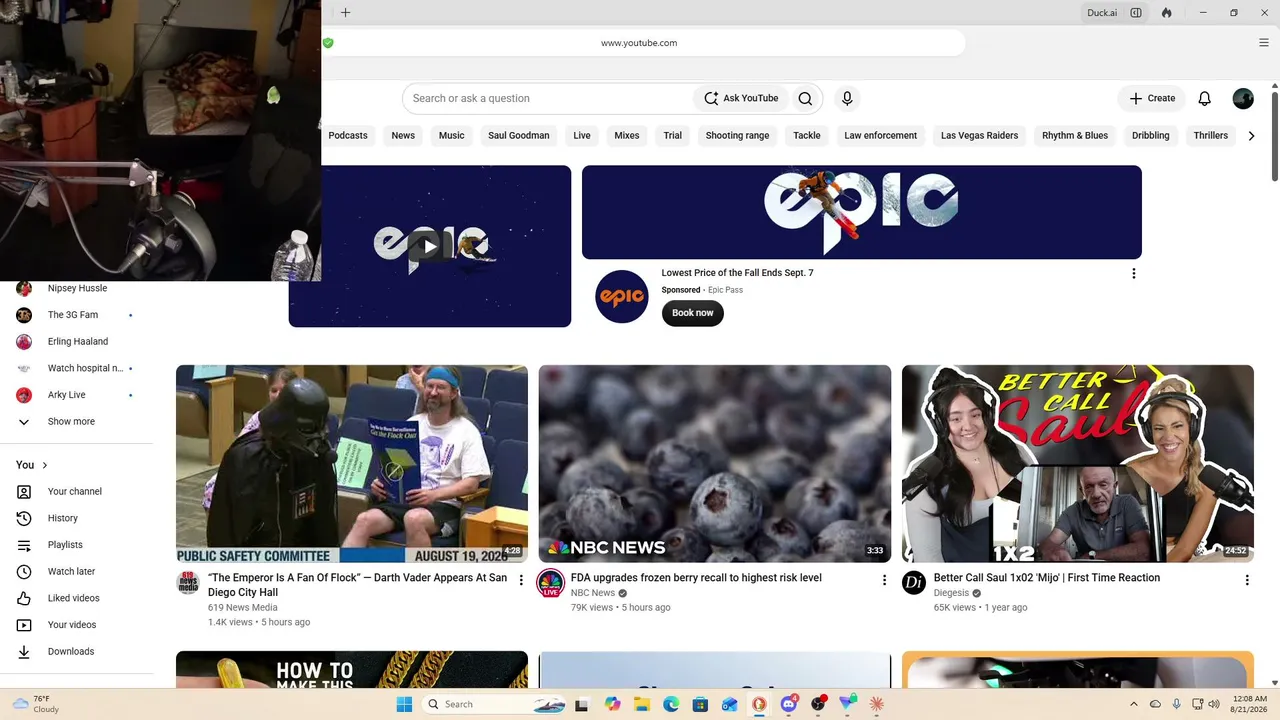Click the DuckDuckGo fire button
Screen dimensions: 1280x720
(x=1166, y=13)
